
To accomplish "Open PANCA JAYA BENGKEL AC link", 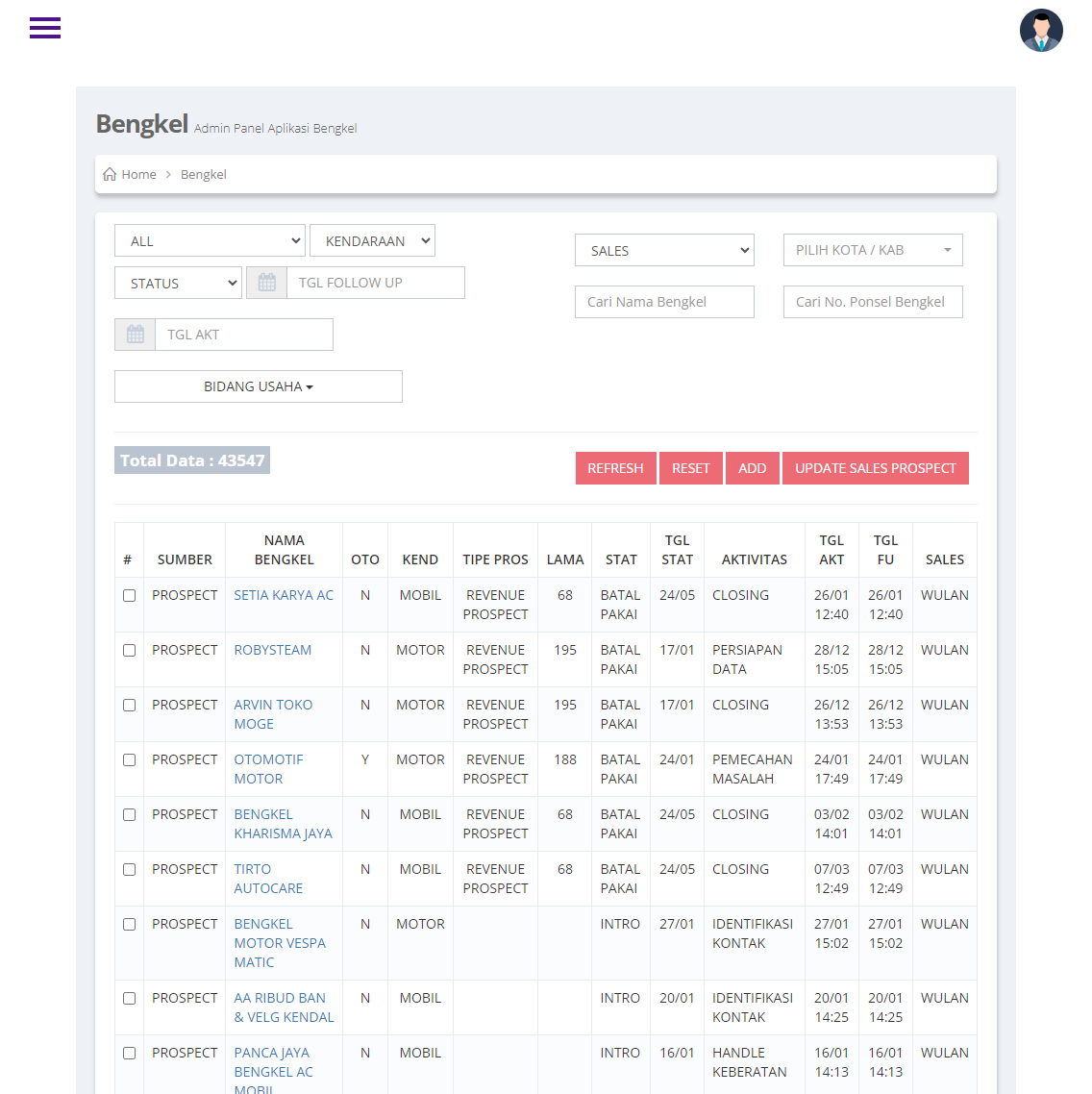I will coord(273,1072).
